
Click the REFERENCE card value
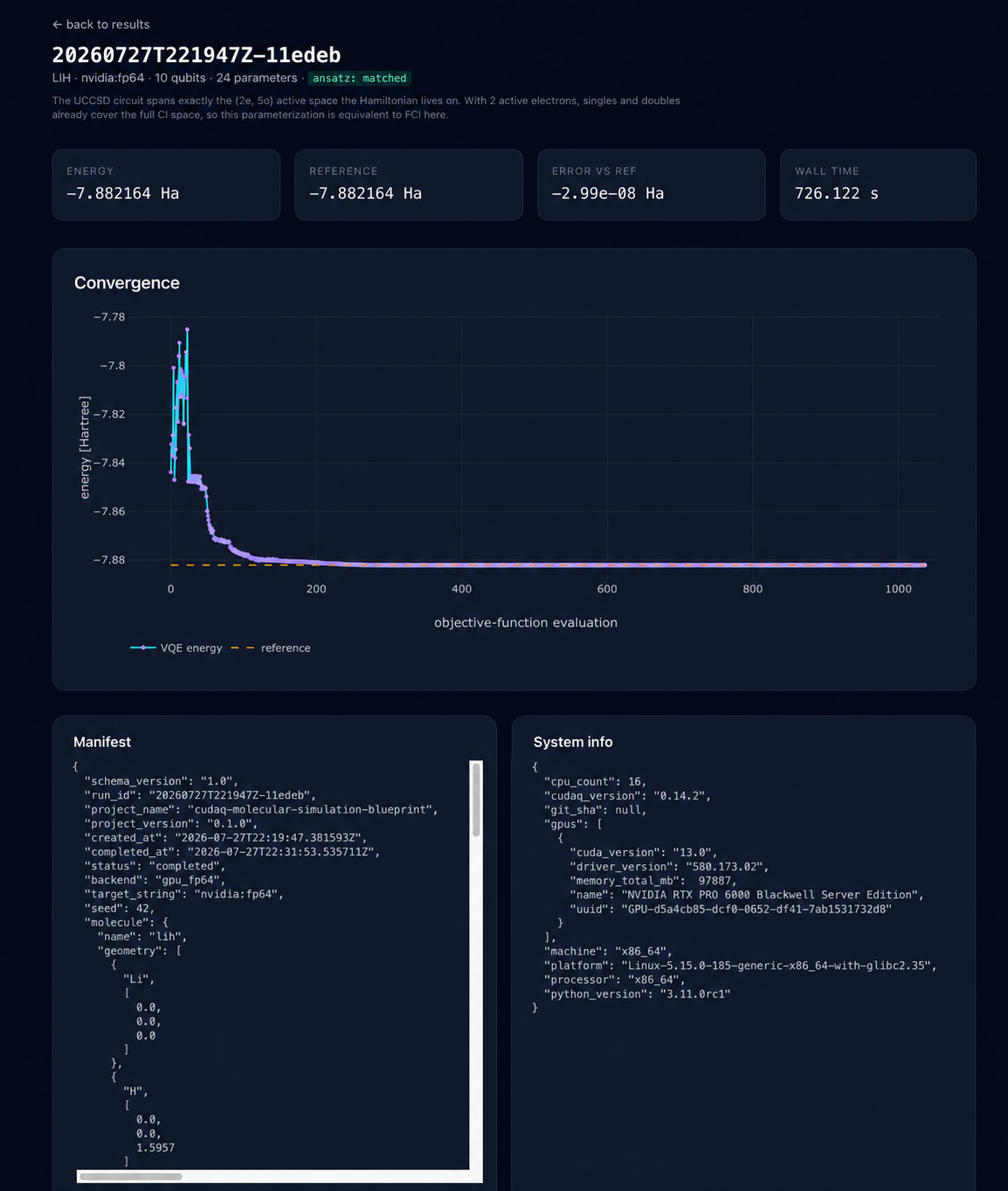[366, 193]
